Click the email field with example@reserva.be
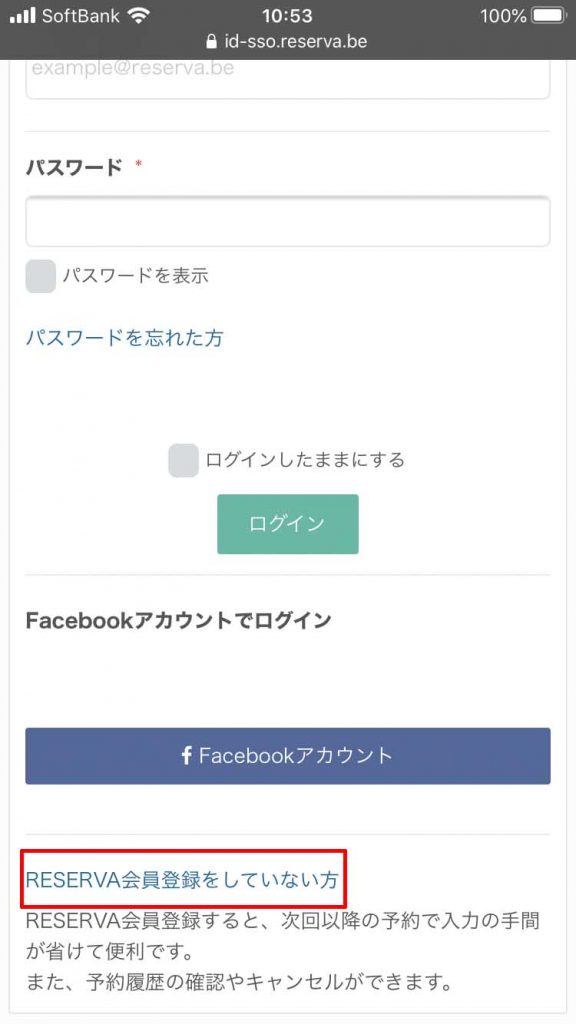576x1024 pixels. 288,78
